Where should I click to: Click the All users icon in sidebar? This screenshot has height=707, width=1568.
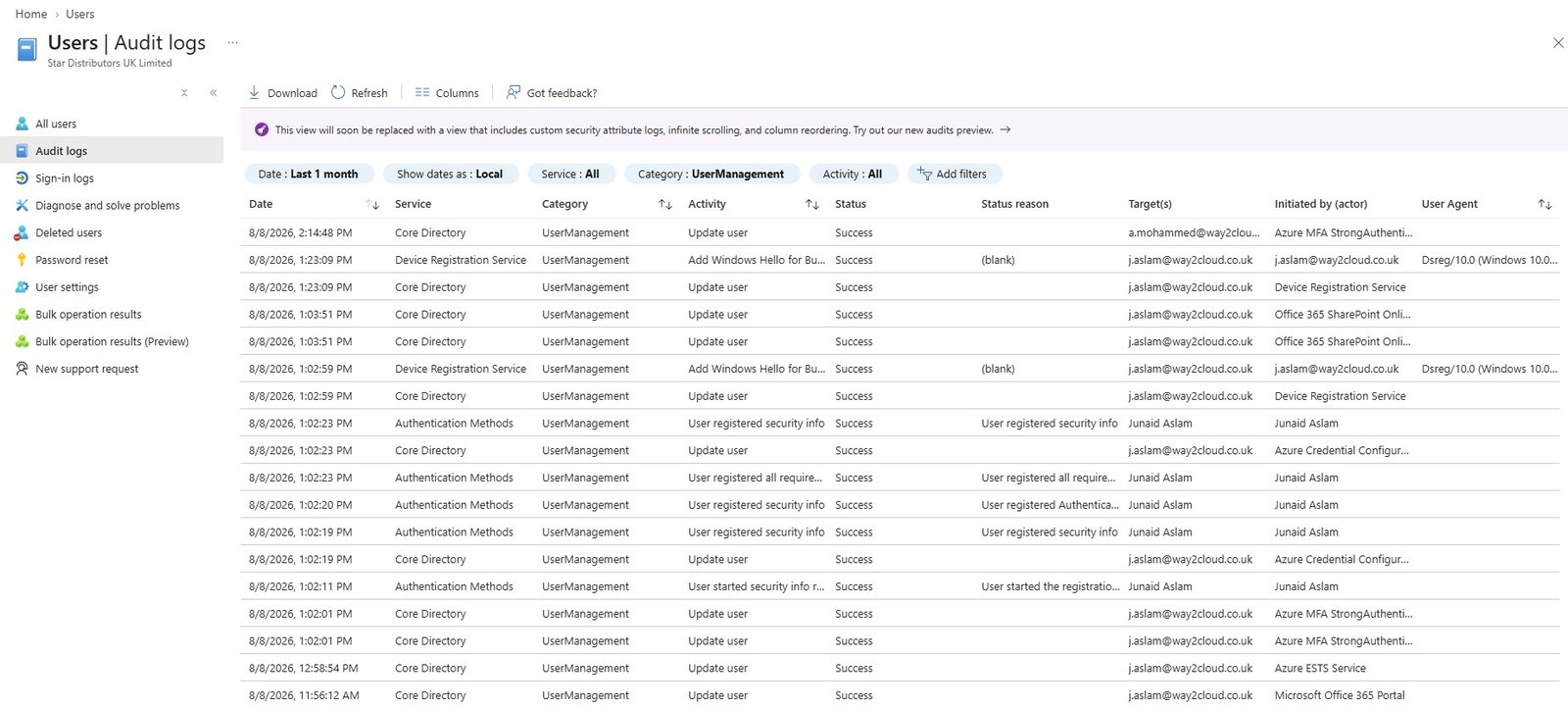[x=22, y=124]
